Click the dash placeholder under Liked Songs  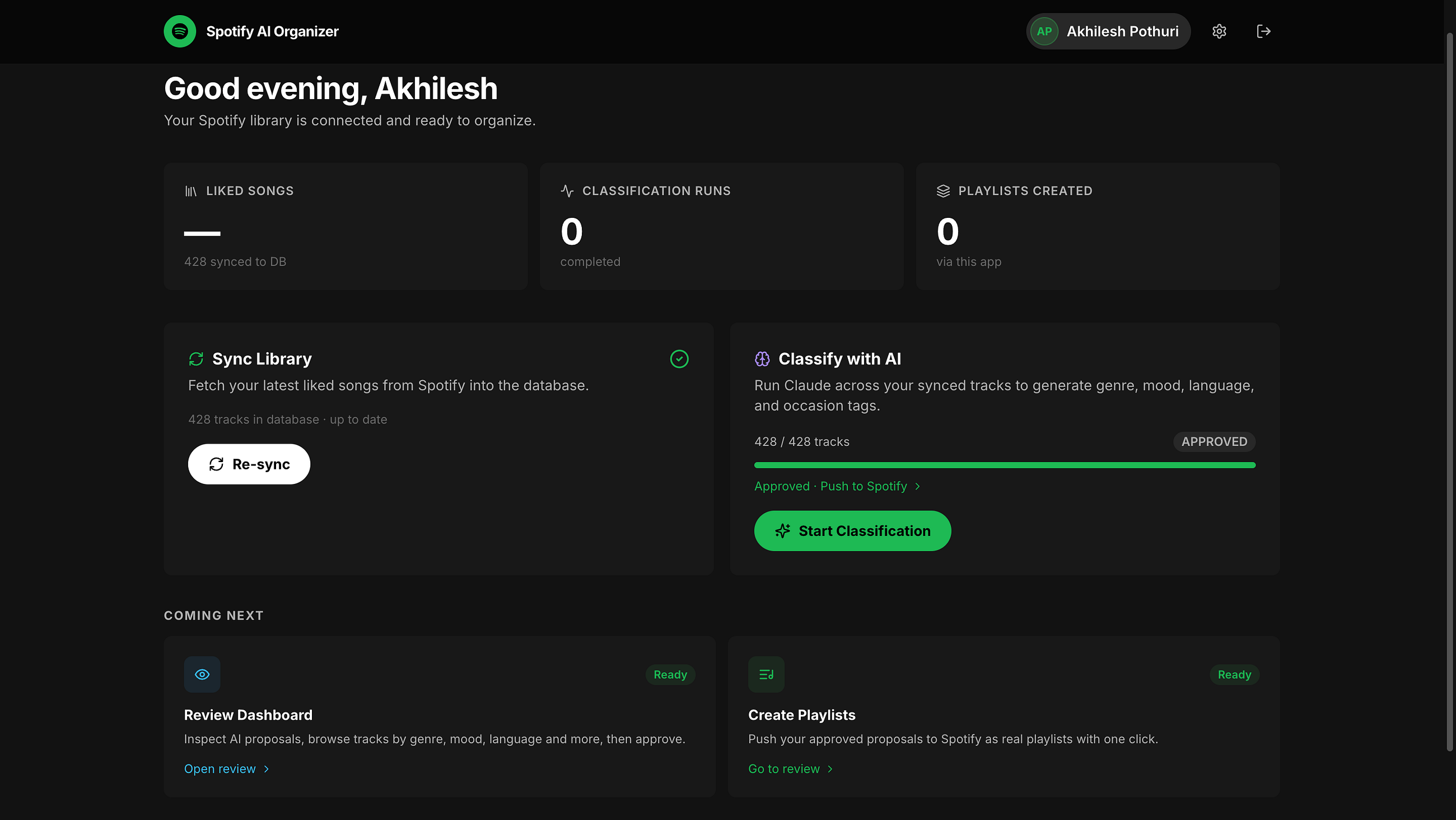pyautogui.click(x=202, y=233)
